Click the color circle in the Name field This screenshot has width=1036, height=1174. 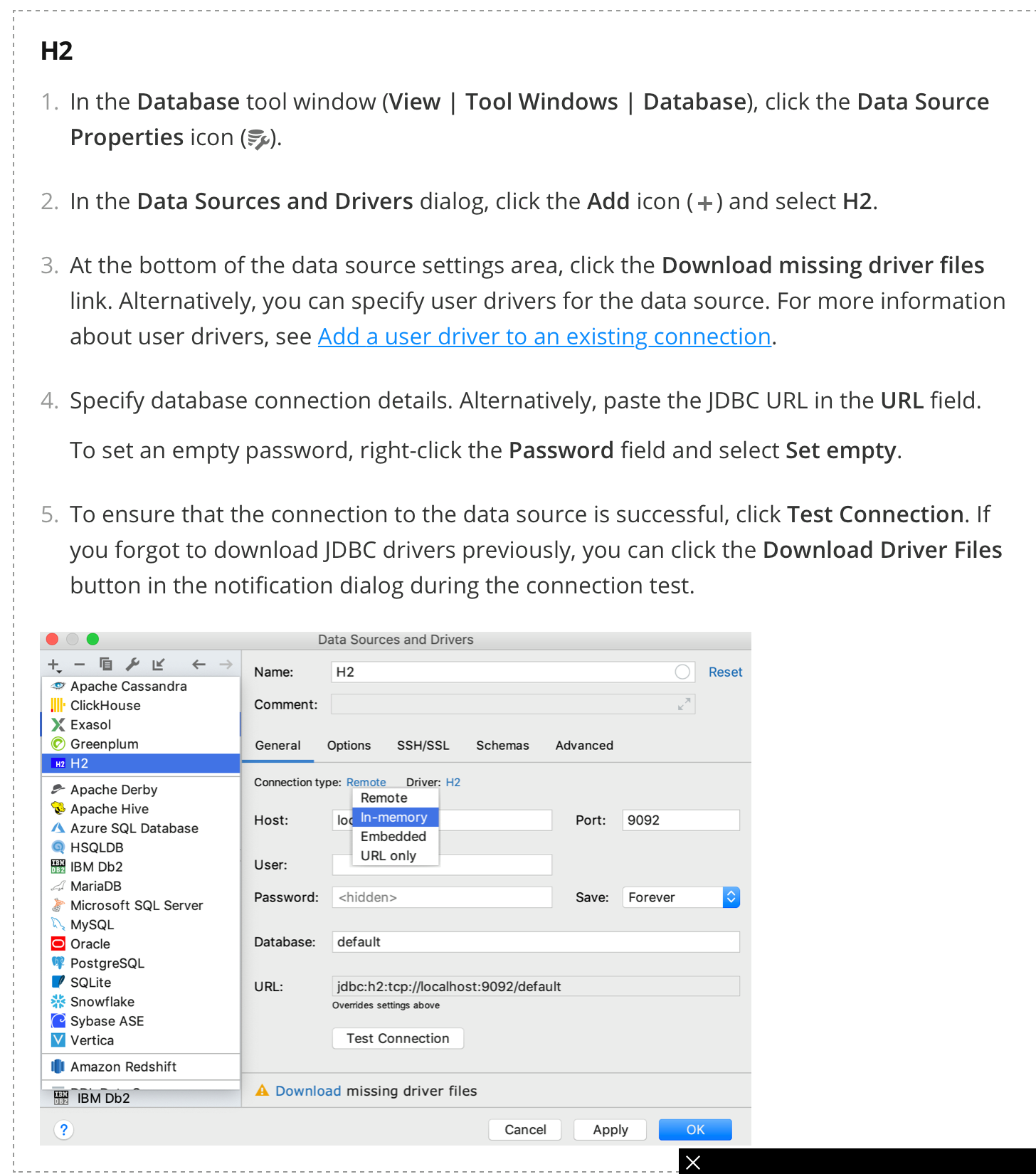pyautogui.click(x=682, y=672)
